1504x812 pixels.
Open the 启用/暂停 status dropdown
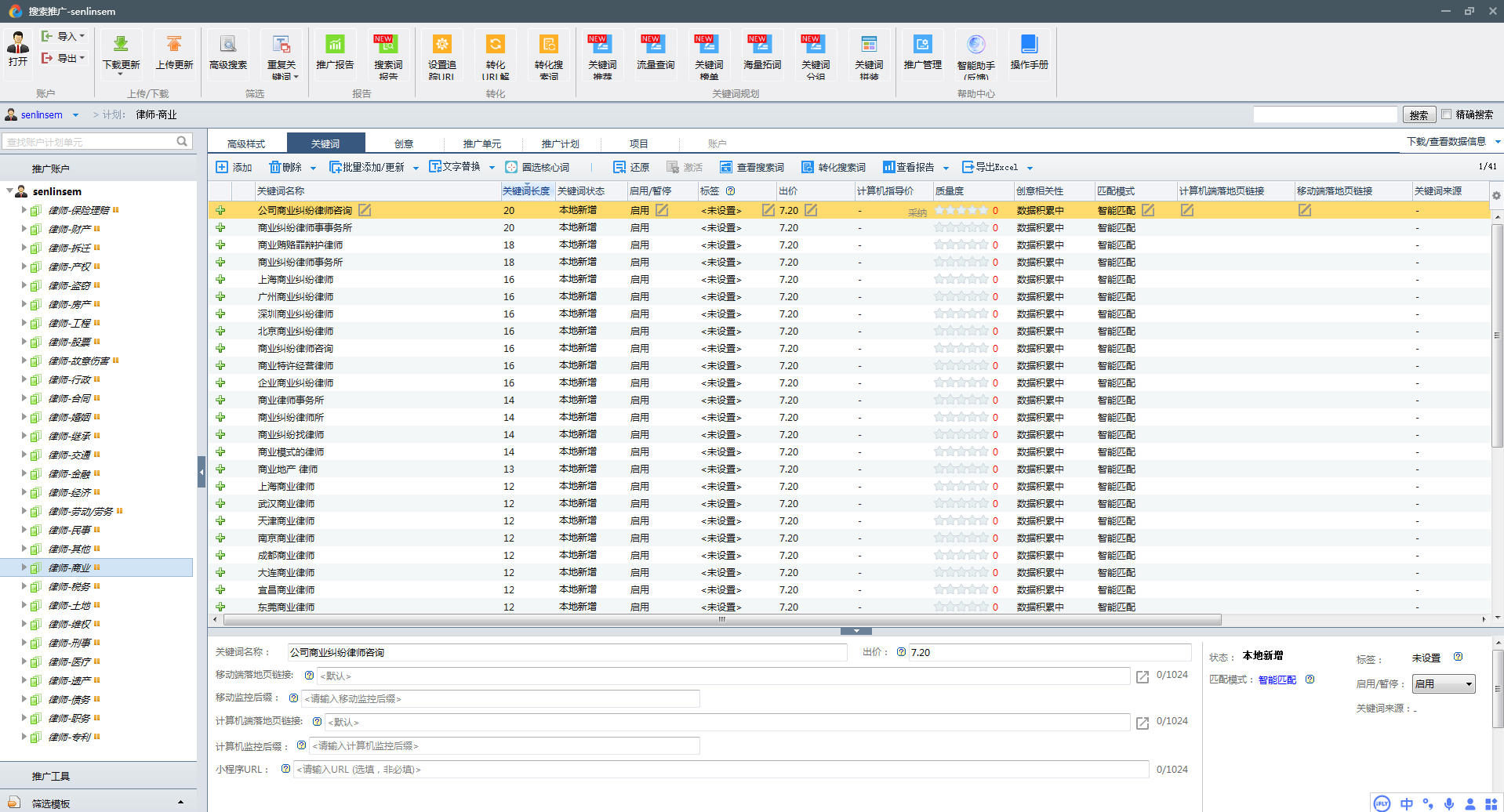[x=1443, y=684]
